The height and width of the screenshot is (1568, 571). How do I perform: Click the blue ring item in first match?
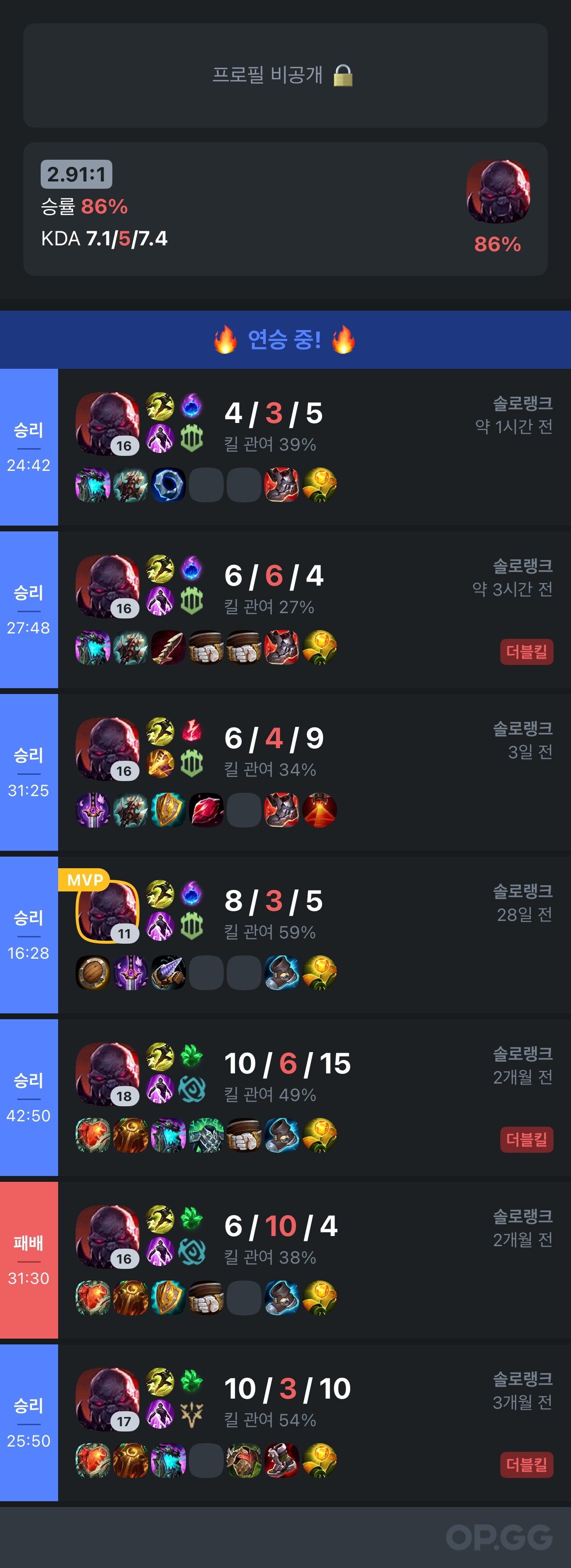coord(168,484)
